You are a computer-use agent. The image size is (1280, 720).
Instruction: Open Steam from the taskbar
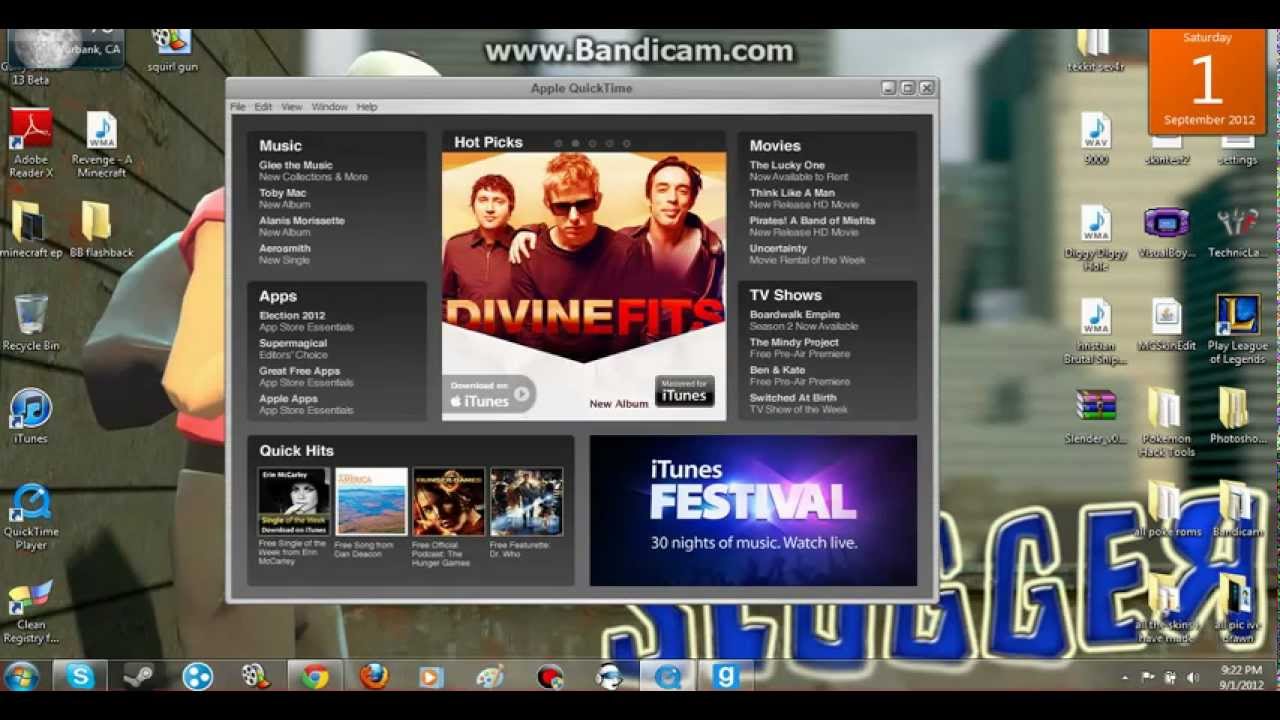point(138,677)
